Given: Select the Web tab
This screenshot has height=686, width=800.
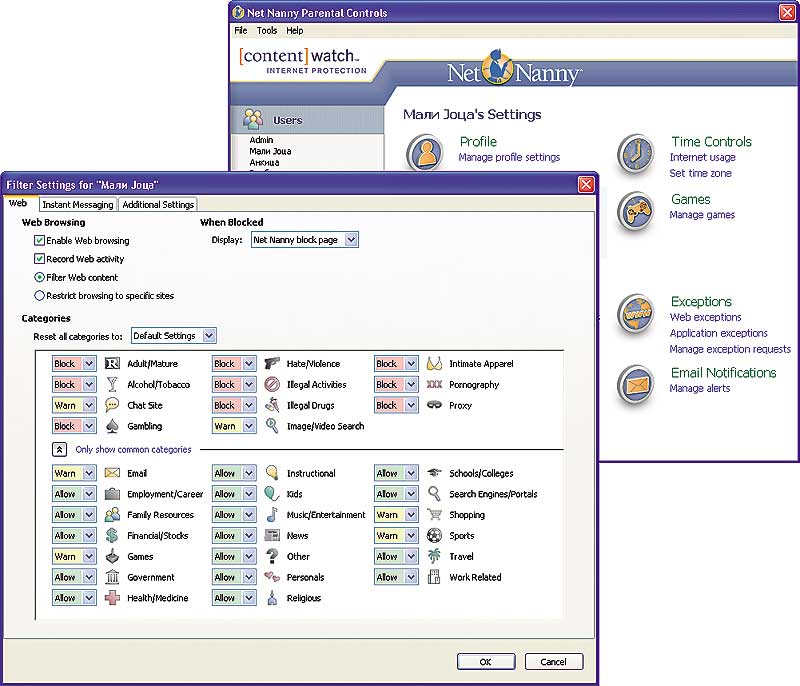Looking at the screenshot, I should [18, 203].
